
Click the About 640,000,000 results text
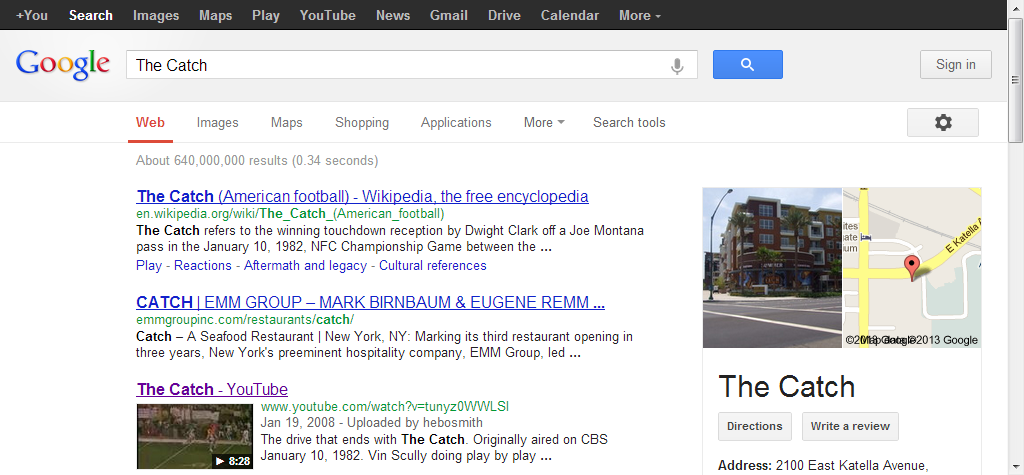point(257,161)
